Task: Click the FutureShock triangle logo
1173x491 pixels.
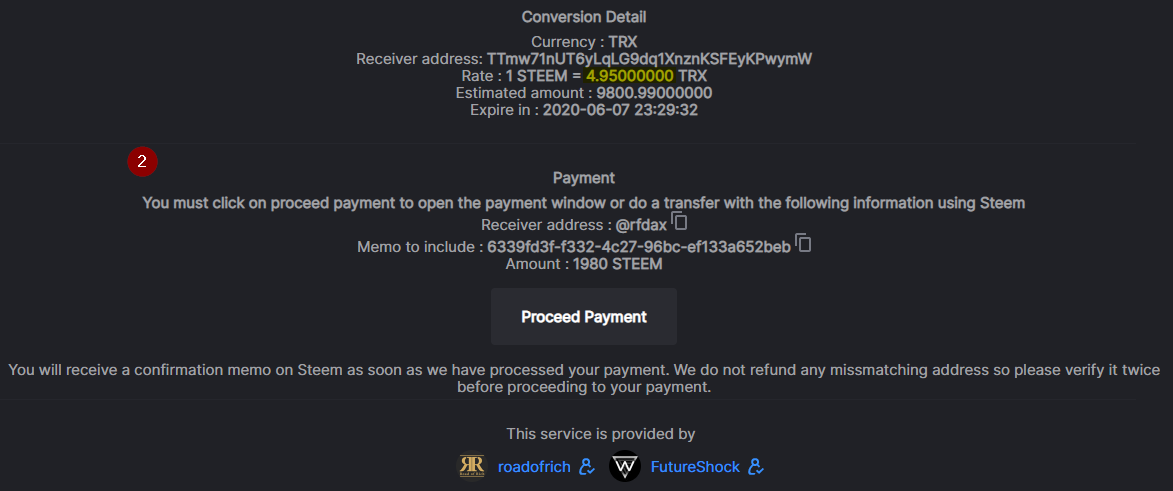Action: point(625,466)
